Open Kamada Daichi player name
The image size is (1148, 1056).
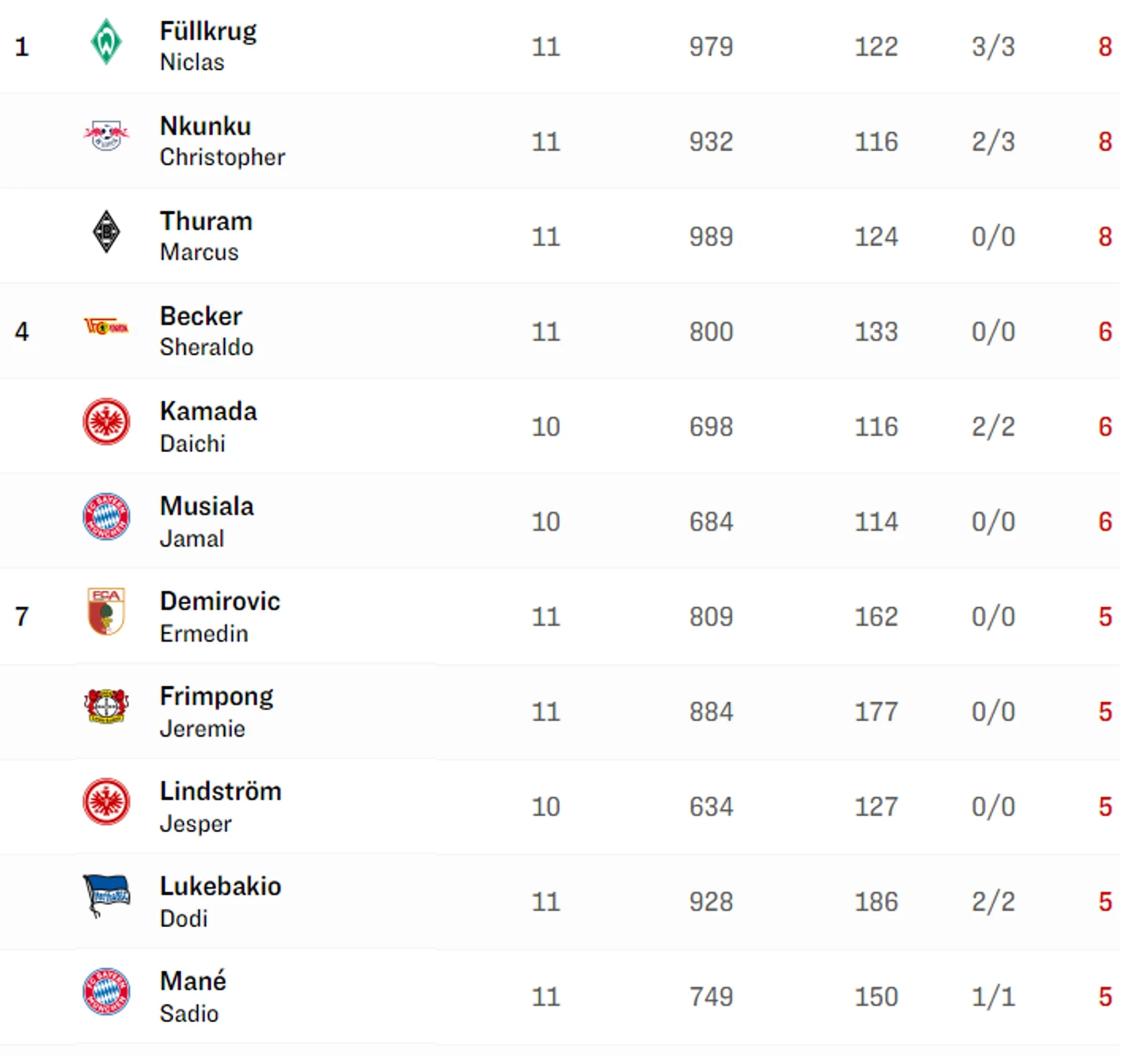208,427
